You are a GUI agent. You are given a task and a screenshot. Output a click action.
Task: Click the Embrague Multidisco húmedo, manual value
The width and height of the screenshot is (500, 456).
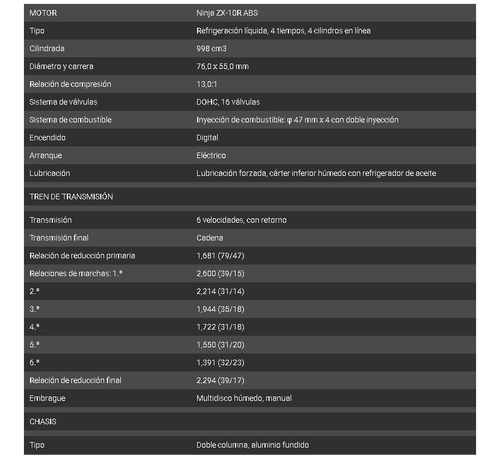pos(244,398)
